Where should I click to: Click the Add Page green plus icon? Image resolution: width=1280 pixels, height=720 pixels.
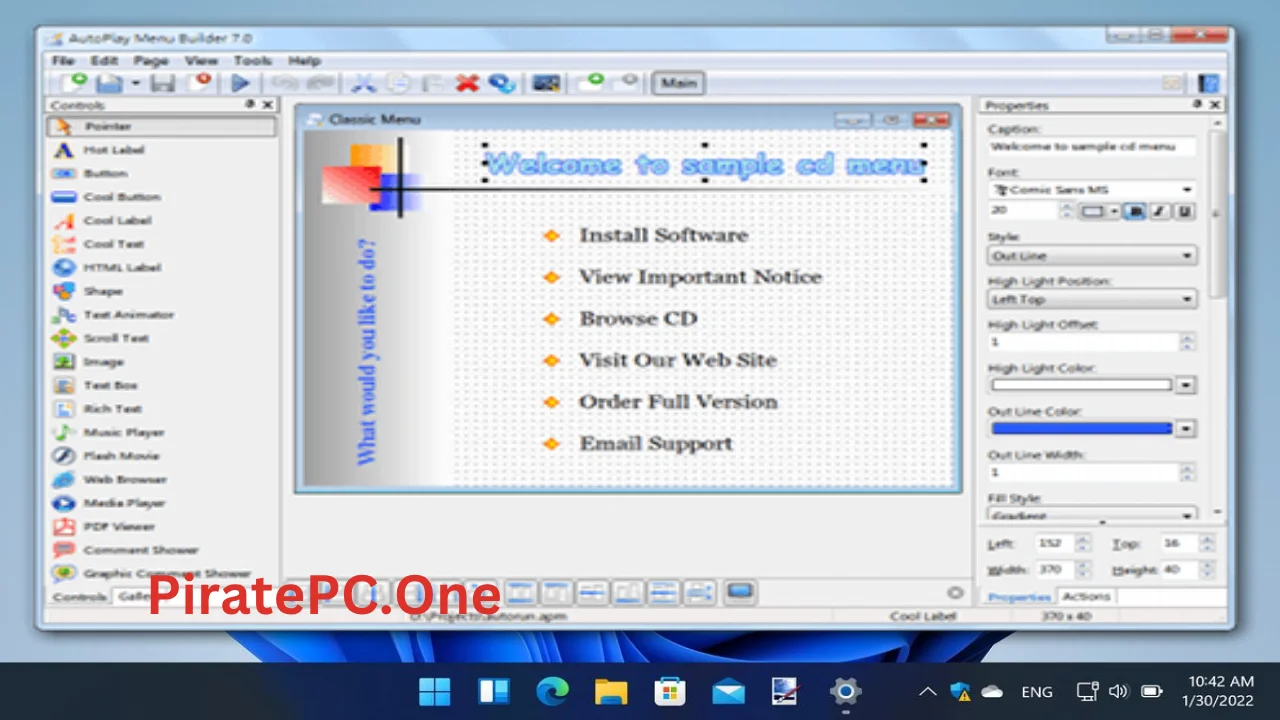(593, 82)
